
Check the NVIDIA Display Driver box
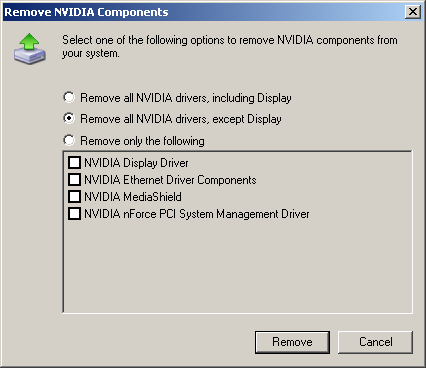point(74,163)
